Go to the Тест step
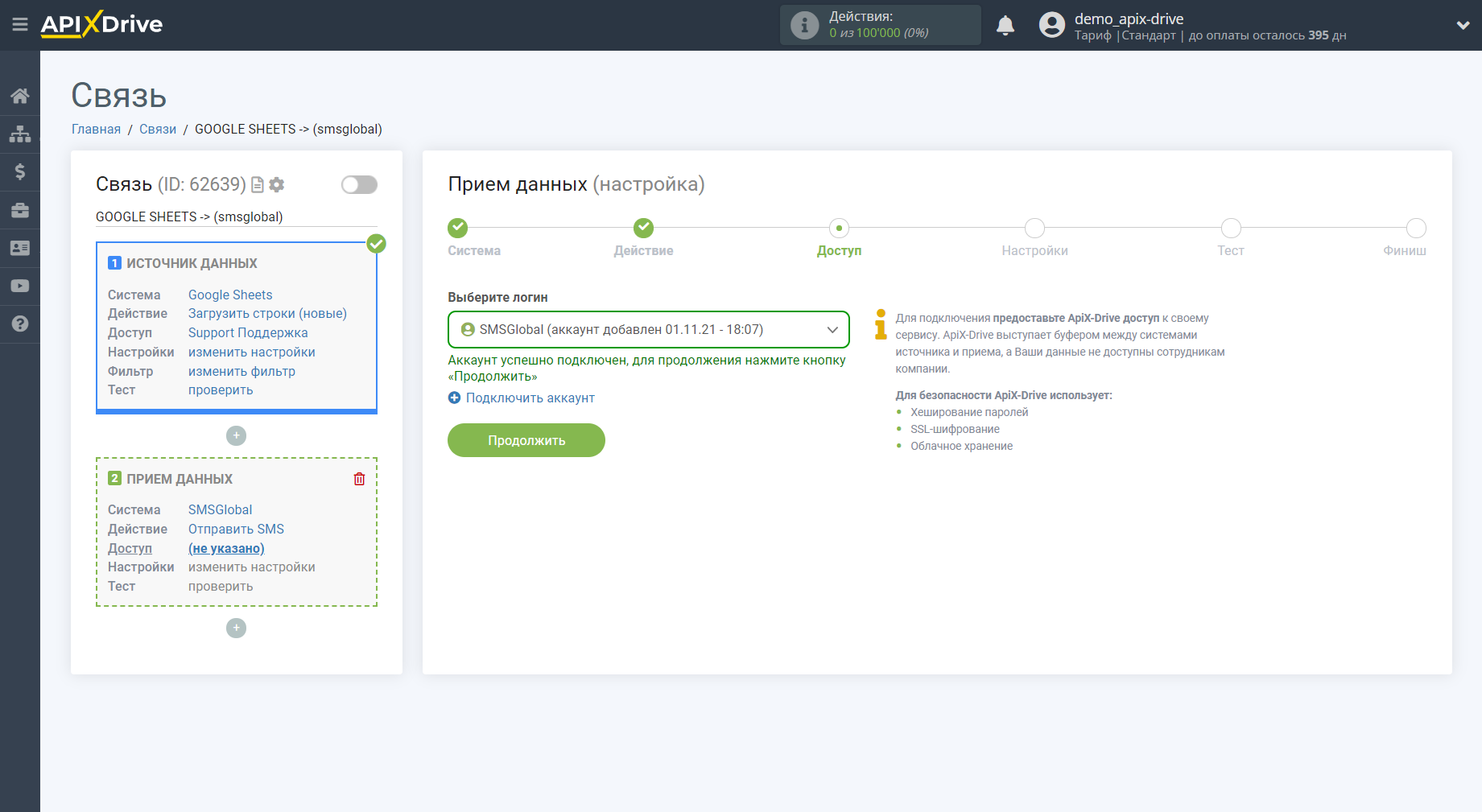Image resolution: width=1482 pixels, height=812 pixels. [x=1231, y=229]
